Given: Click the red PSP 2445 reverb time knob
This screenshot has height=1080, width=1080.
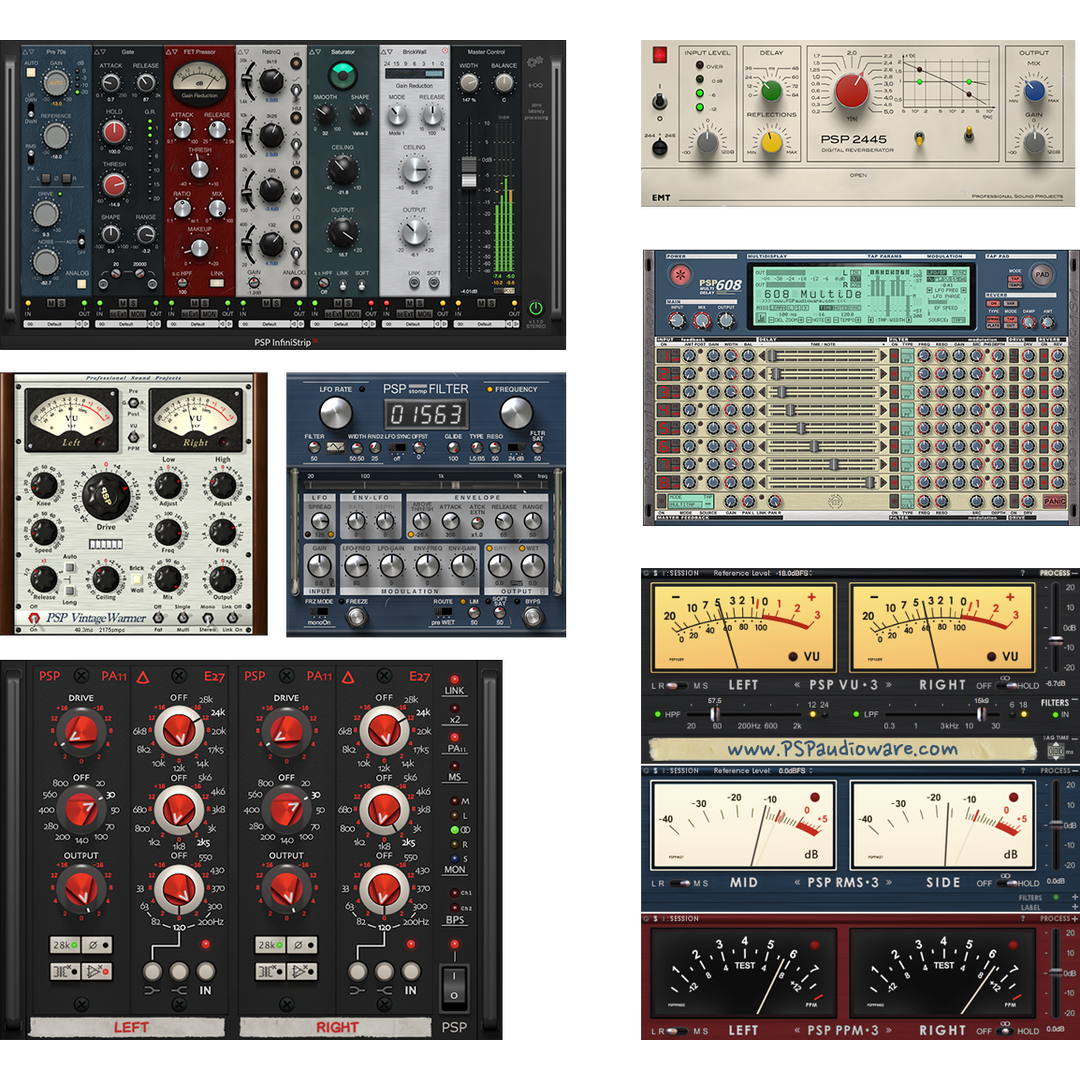Looking at the screenshot, I should [x=851, y=90].
